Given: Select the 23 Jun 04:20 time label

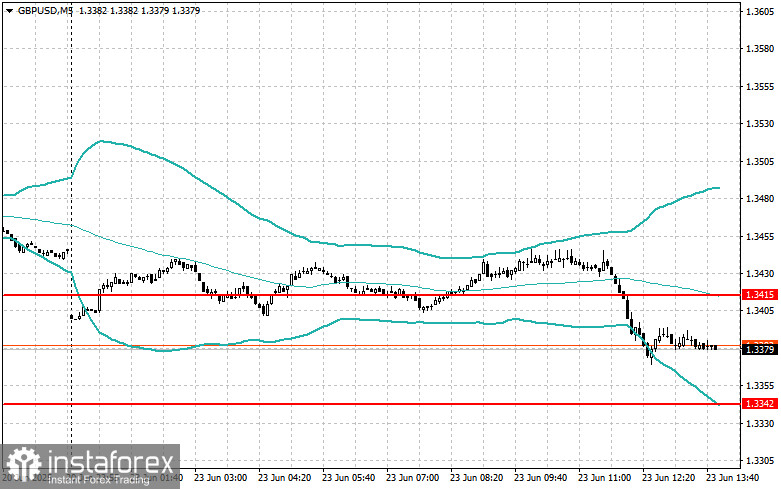Looking at the screenshot, I should 284,478.
